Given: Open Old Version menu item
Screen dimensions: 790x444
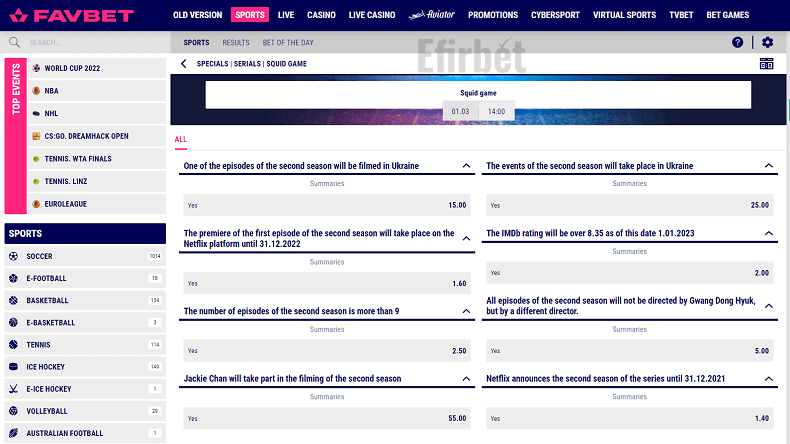Looking at the screenshot, I should point(198,15).
